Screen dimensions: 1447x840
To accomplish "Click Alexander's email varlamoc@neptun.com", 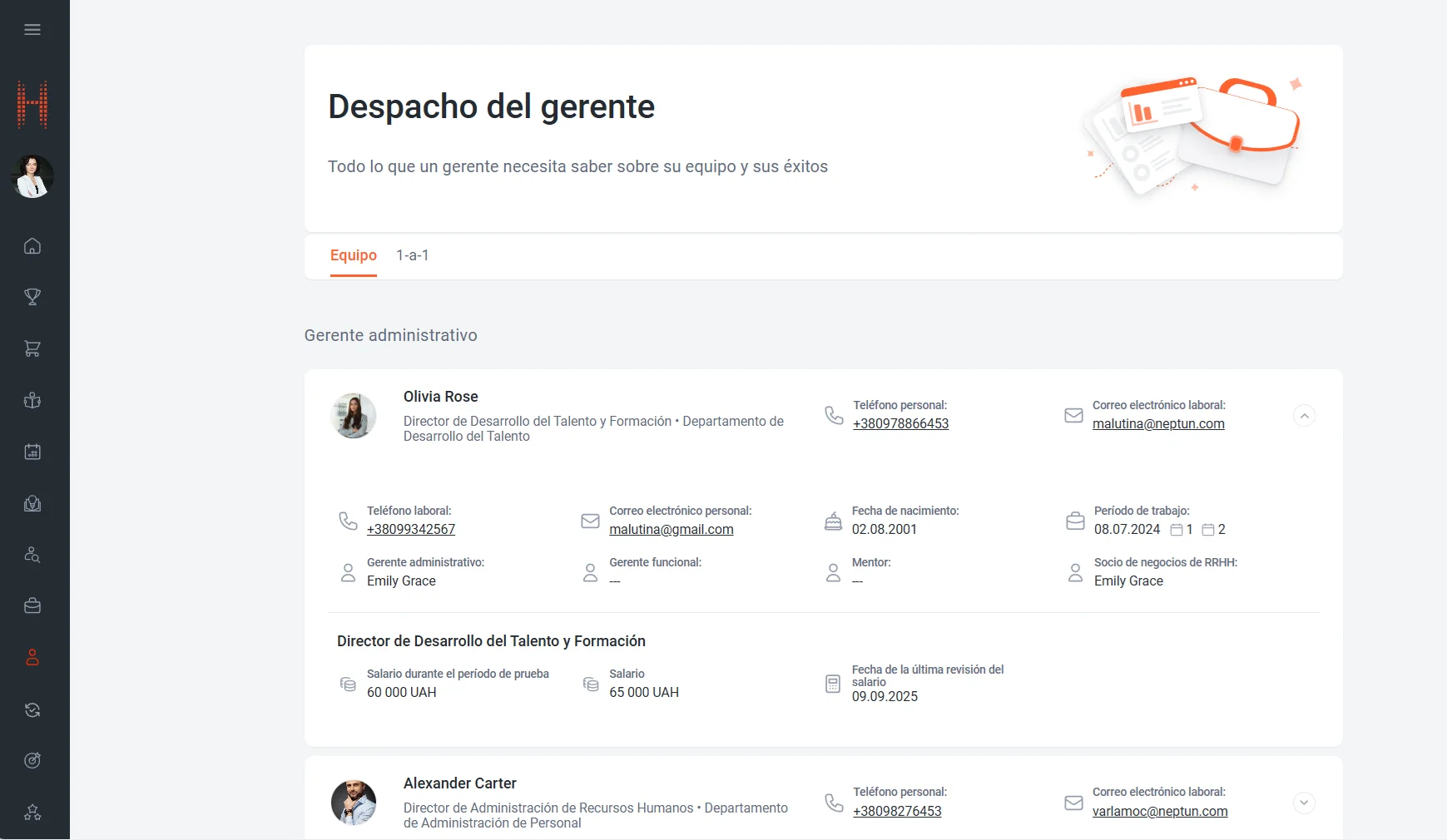I will pyautogui.click(x=1159, y=812).
